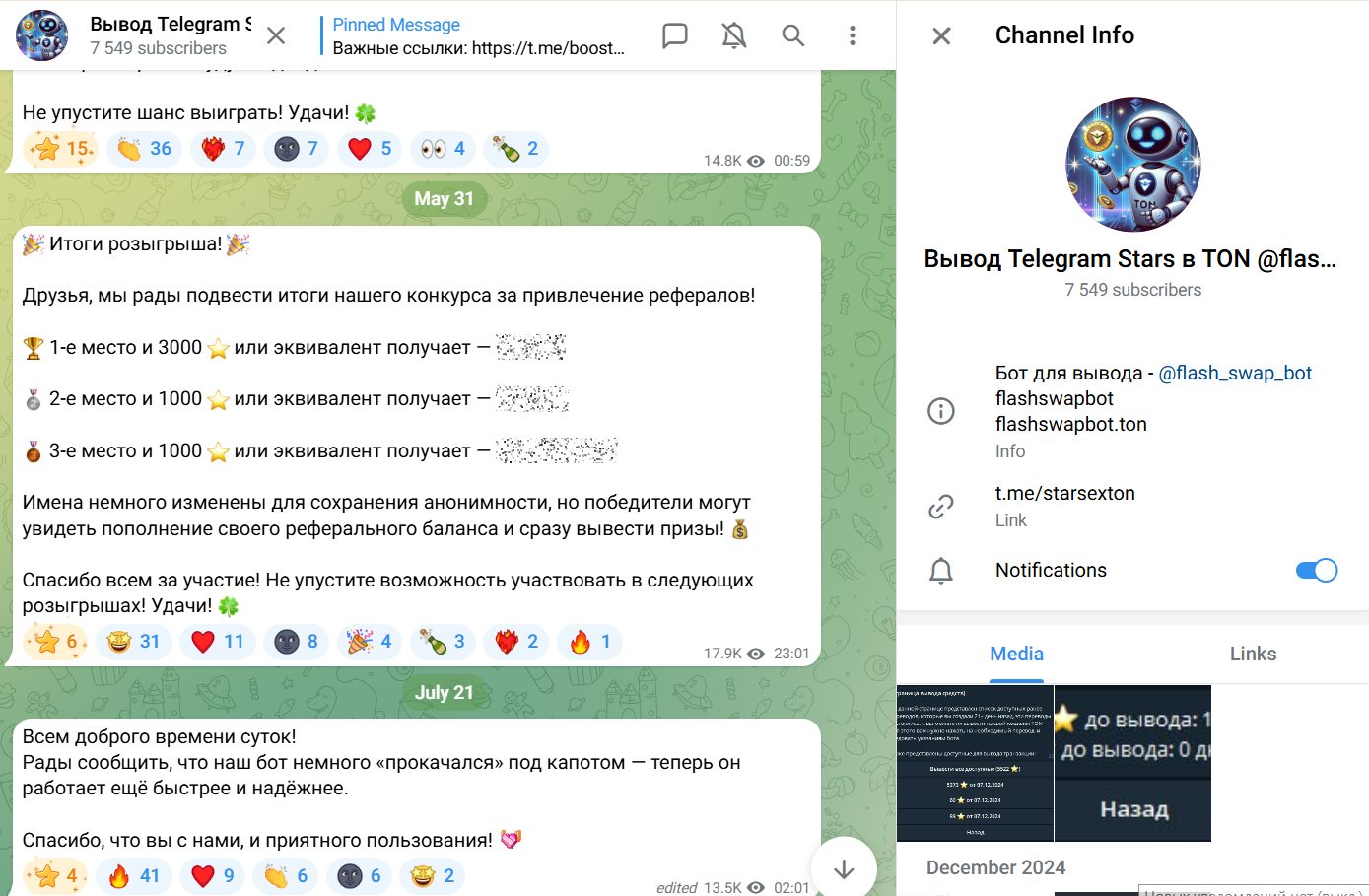Tap the heart-on-fire reaction with count 2
The image size is (1369, 896).
pos(516,642)
